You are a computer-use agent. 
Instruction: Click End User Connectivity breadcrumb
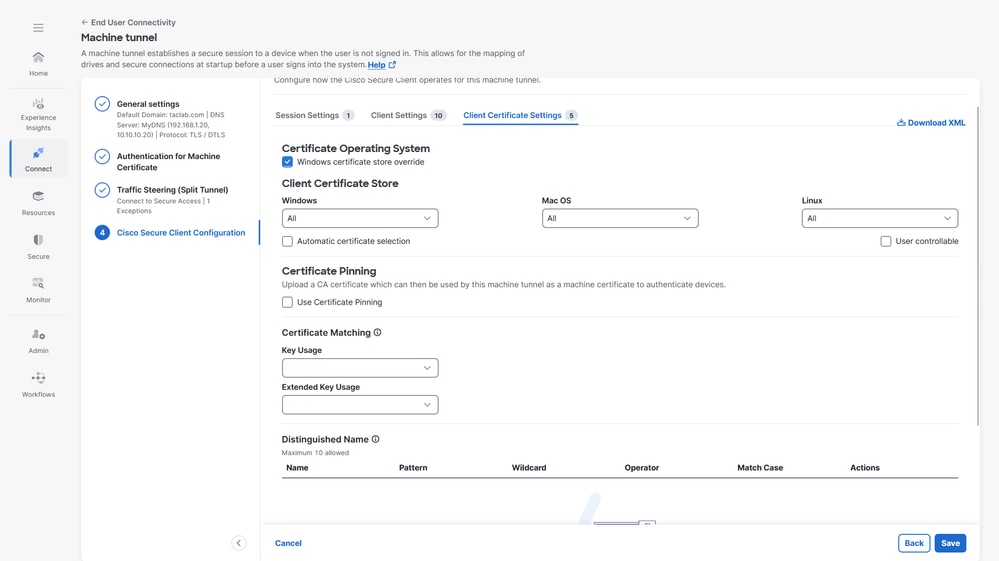[x=133, y=22]
